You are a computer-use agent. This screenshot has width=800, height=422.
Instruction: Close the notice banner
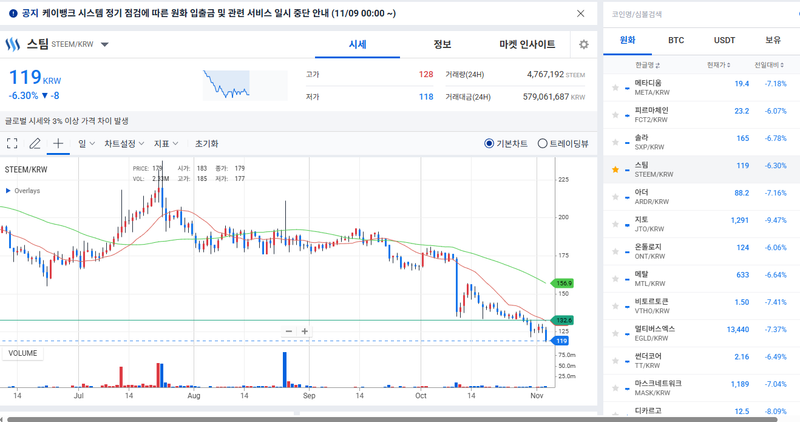581,14
